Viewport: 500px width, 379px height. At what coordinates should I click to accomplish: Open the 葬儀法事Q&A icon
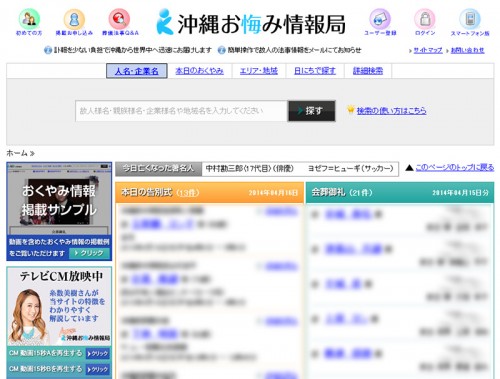(120, 22)
